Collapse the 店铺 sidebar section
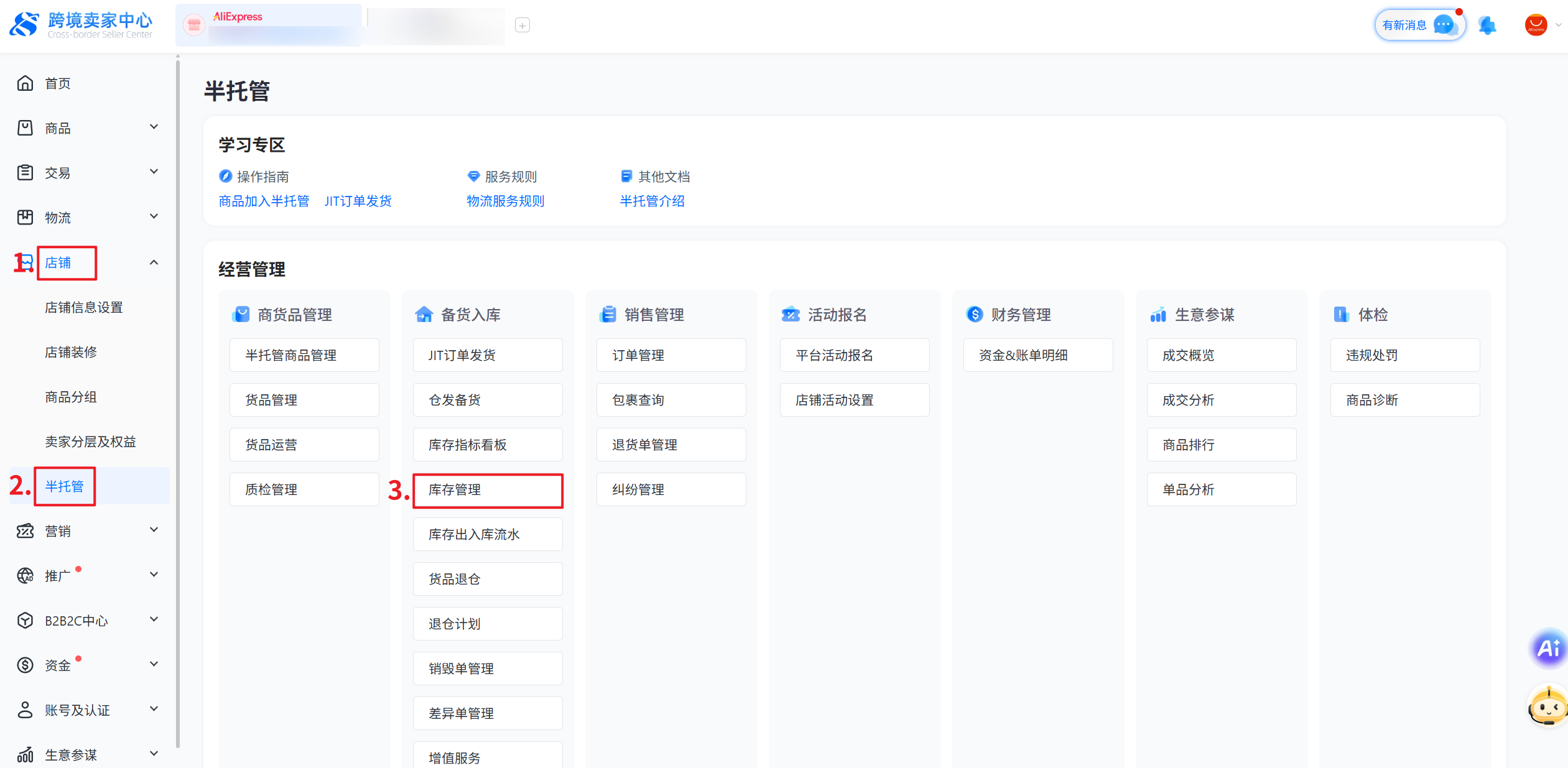Viewport: 1568px width, 768px height. [154, 262]
